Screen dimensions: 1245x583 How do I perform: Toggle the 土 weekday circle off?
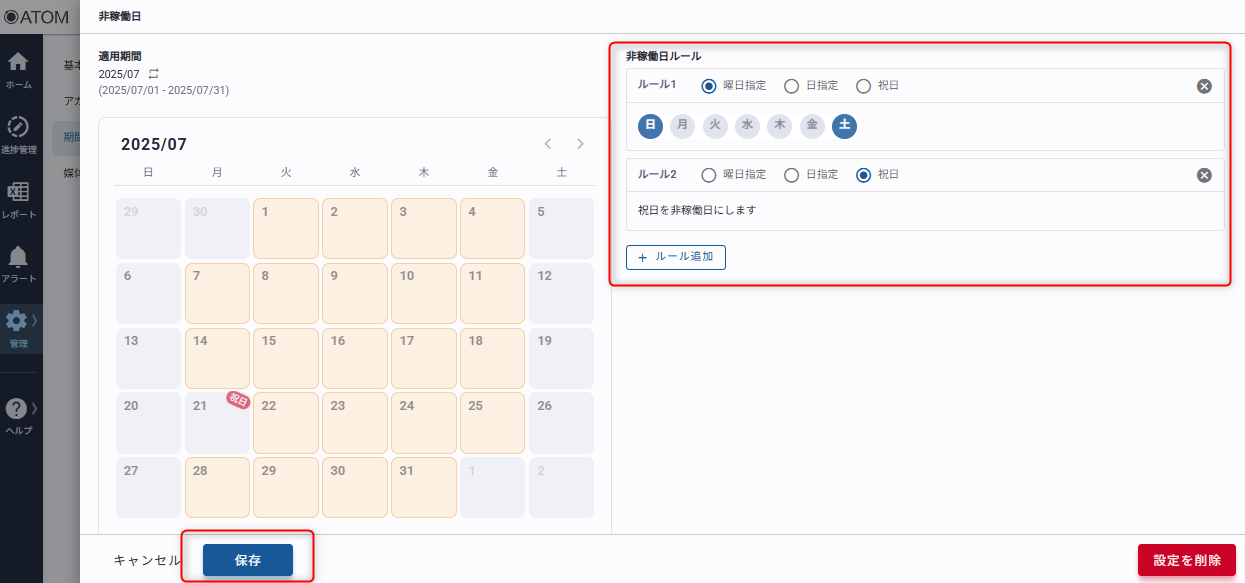(844, 126)
